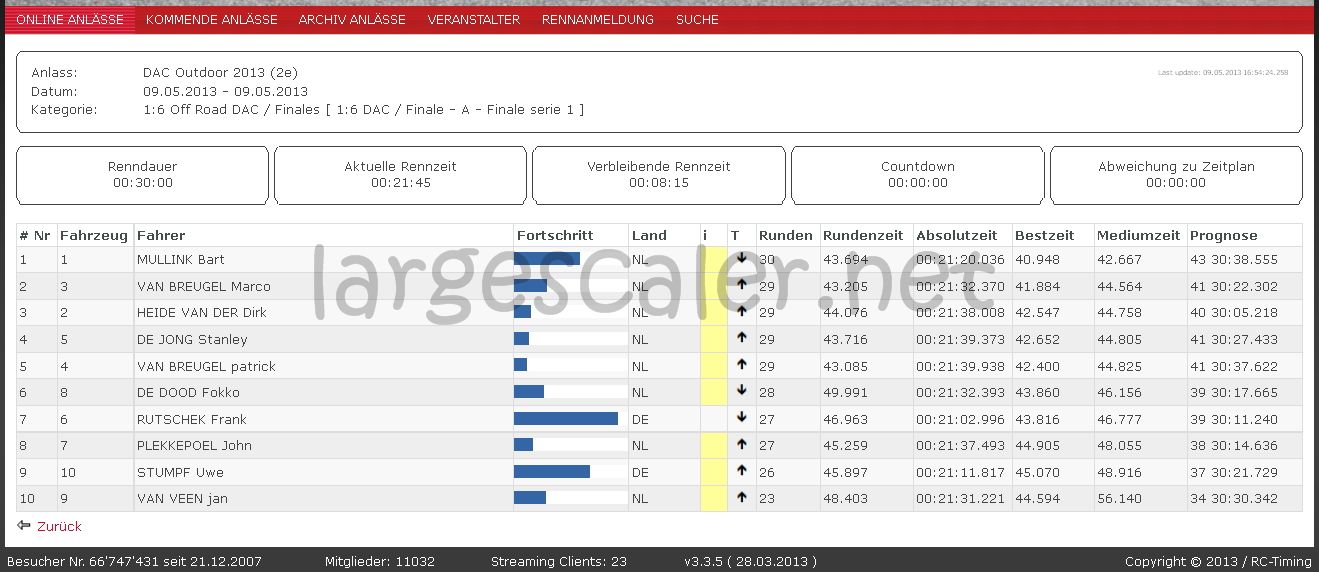
Task: Click the down arrow in RUTSCHEK Frank's row
Action: [741, 418]
